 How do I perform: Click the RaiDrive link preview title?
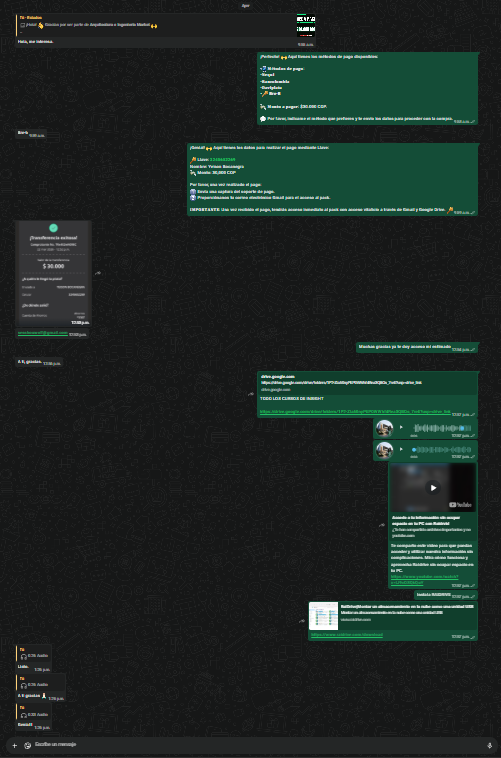[408, 609]
